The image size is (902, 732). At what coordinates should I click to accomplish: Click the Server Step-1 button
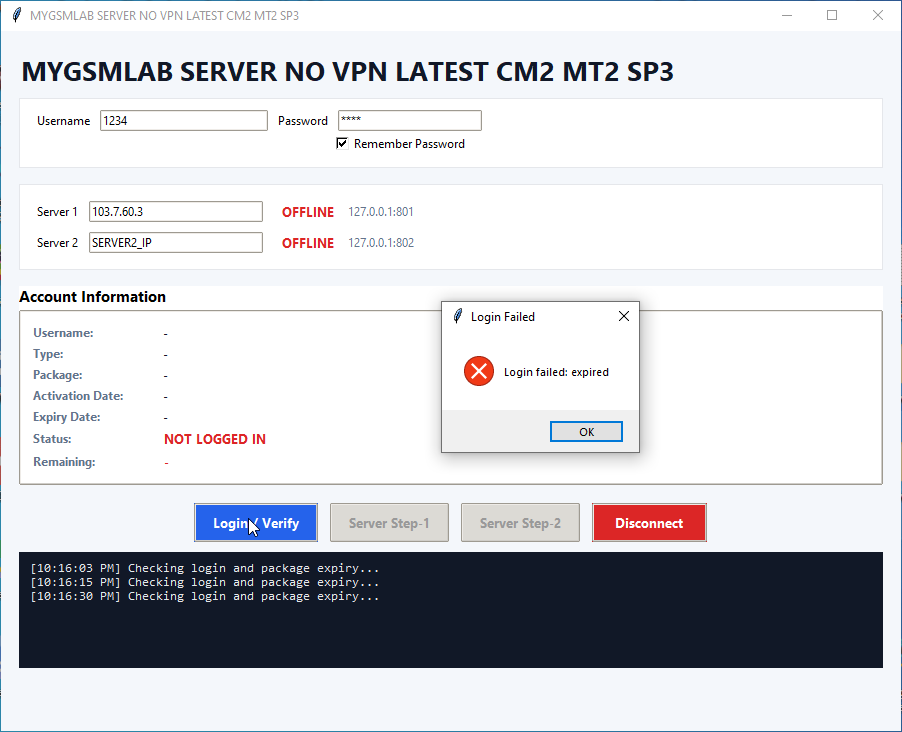pos(389,523)
